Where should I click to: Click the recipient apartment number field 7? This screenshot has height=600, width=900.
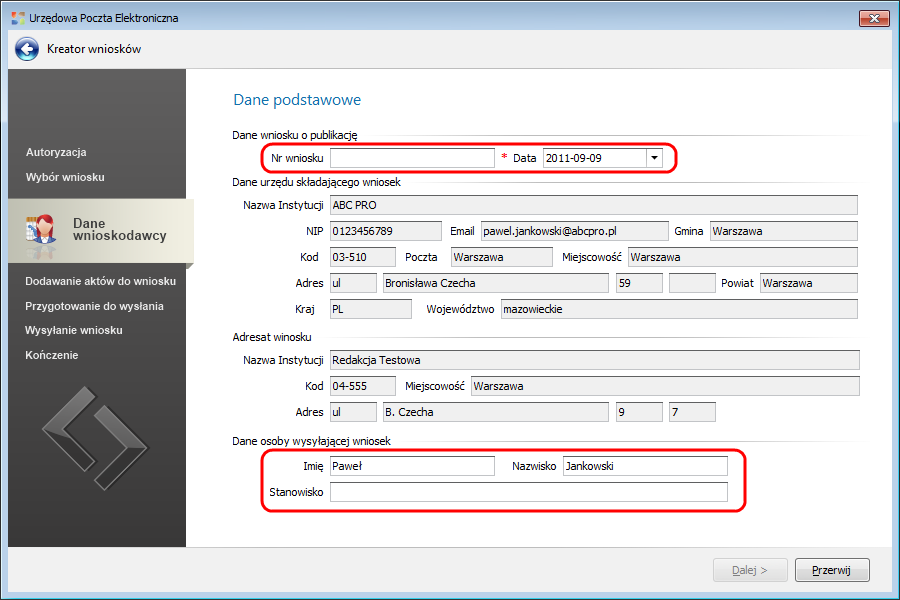click(x=692, y=412)
